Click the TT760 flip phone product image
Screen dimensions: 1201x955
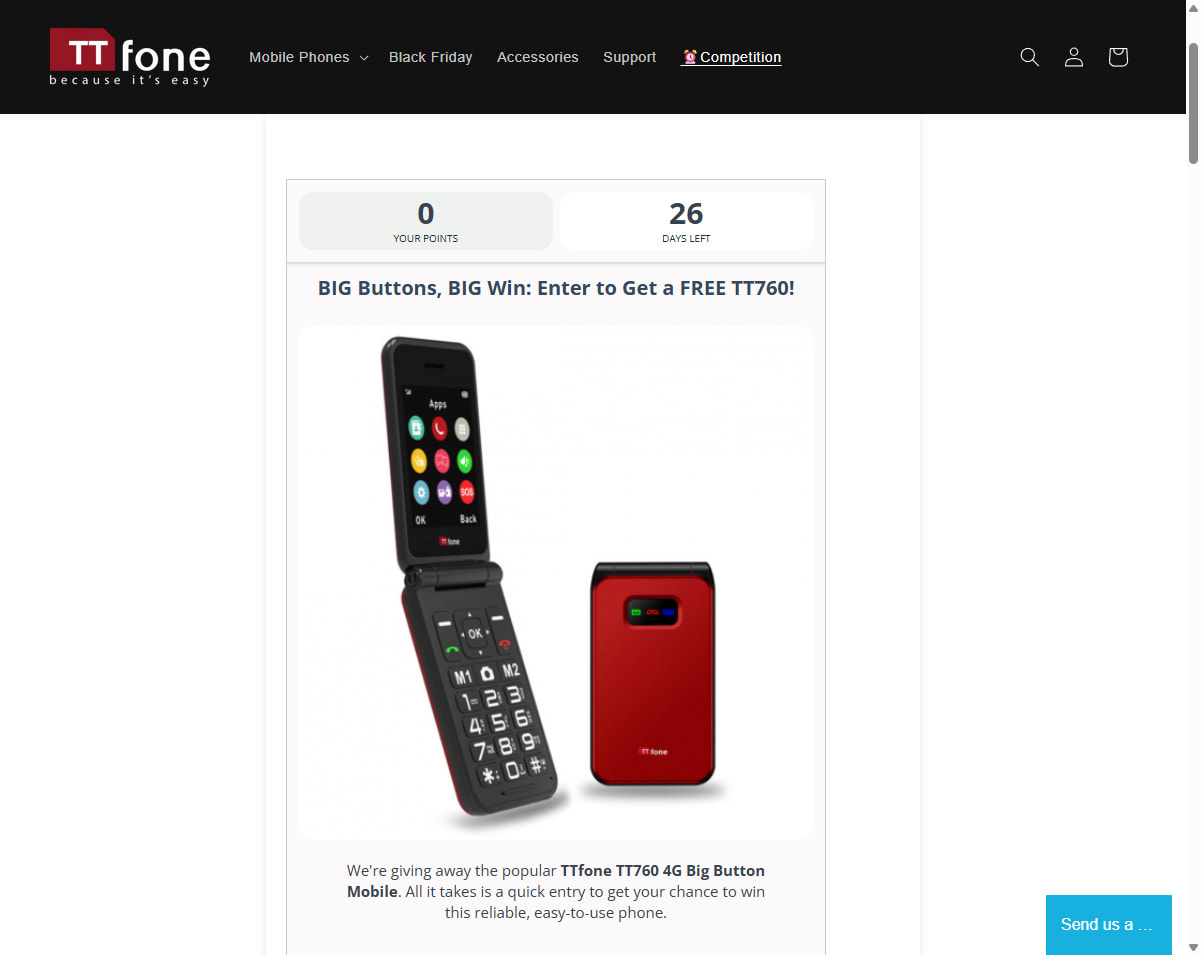(555, 582)
